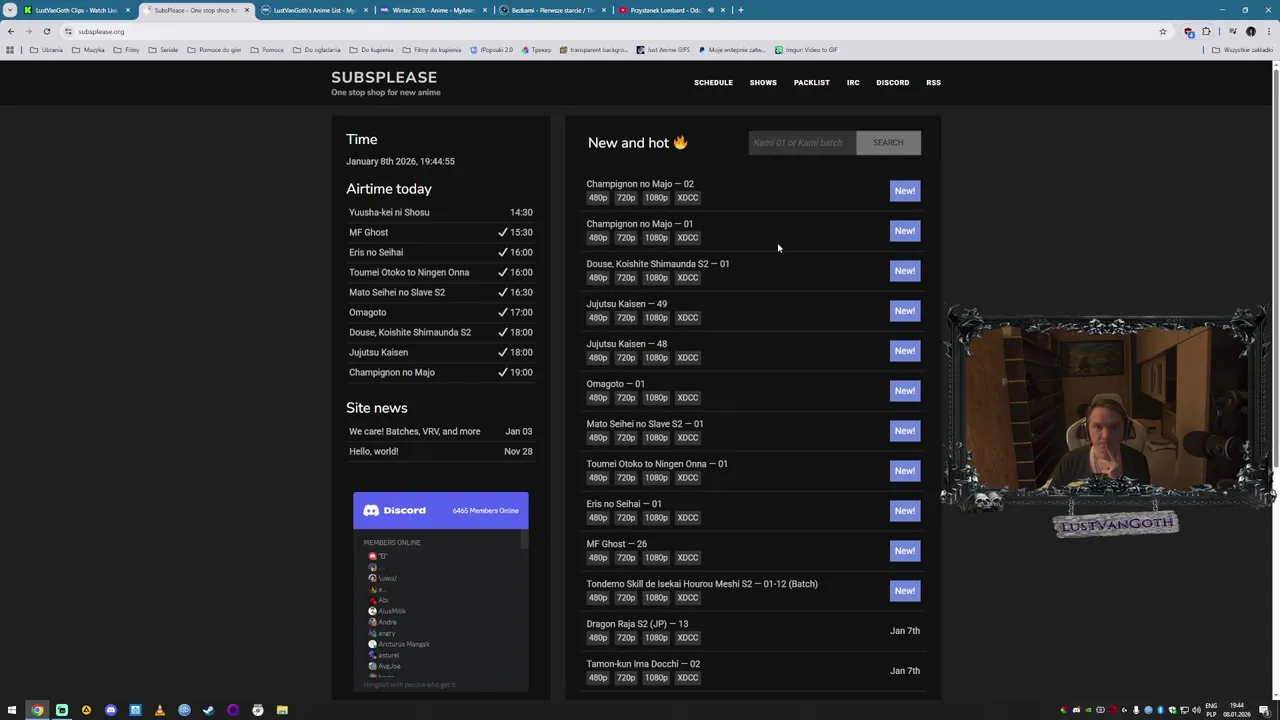This screenshot has height=720, width=1280.
Task: Open Yuusha-kei ni Shosu in Airtime today
Action: (389, 212)
